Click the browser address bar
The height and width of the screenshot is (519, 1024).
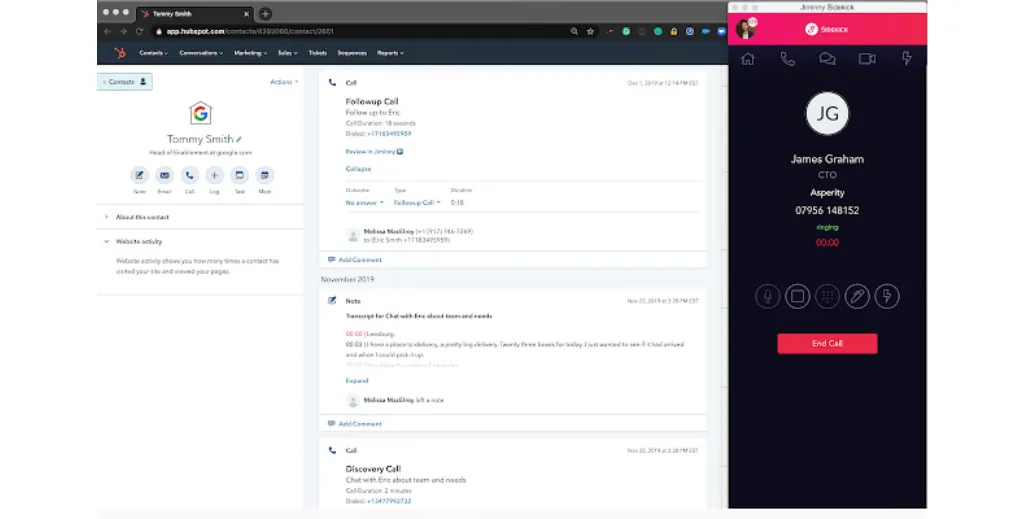coord(359,31)
